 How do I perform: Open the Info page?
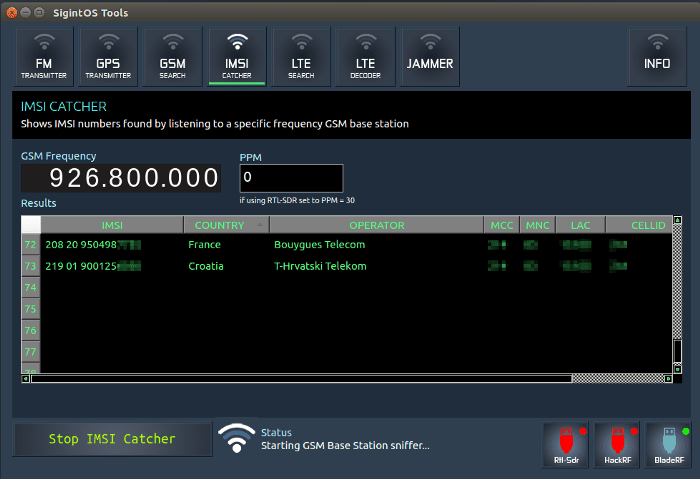point(657,57)
